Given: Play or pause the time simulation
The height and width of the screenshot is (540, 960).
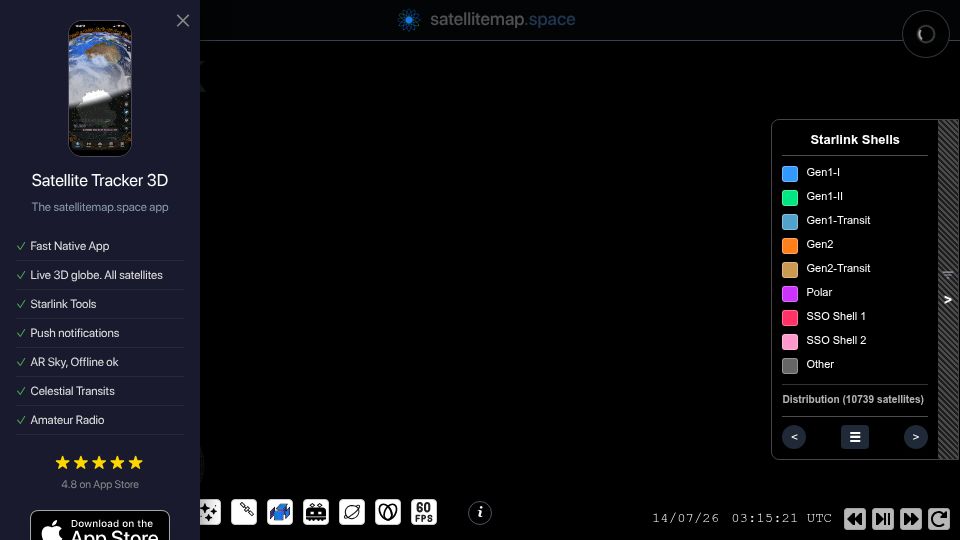Looking at the screenshot, I should pyautogui.click(x=883, y=519).
